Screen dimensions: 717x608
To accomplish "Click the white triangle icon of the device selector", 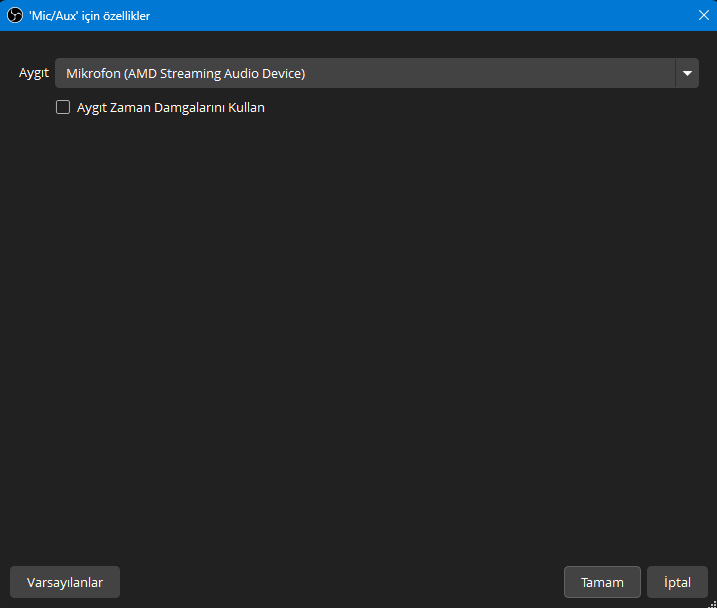I will point(687,73).
